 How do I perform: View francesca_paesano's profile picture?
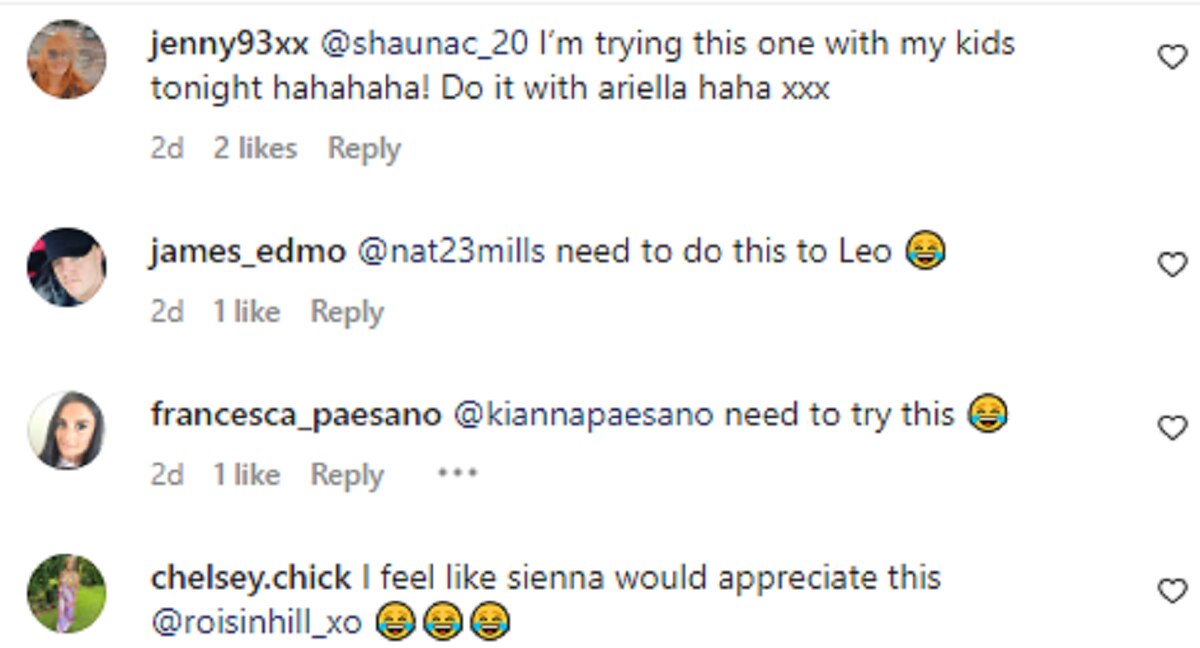pos(66,430)
